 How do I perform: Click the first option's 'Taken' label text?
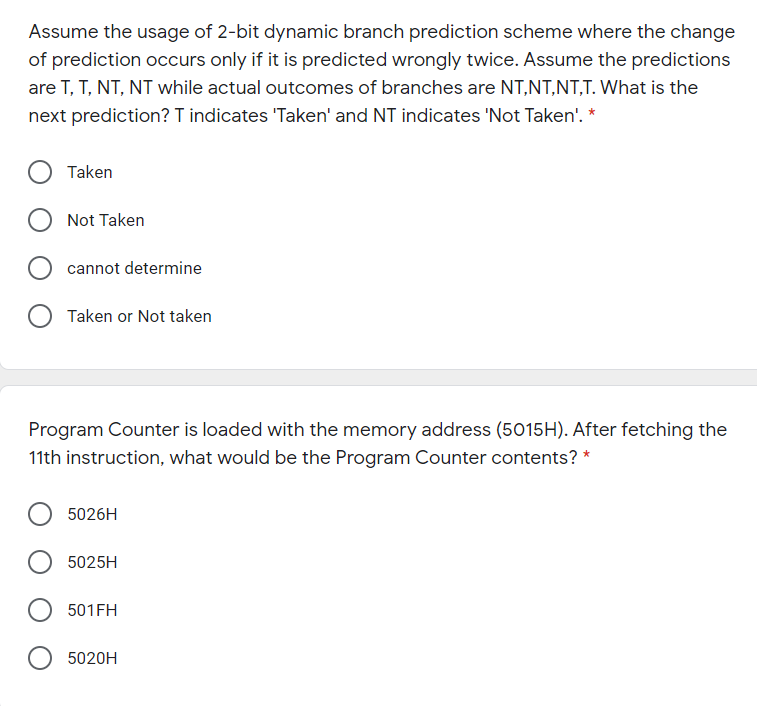coord(90,172)
